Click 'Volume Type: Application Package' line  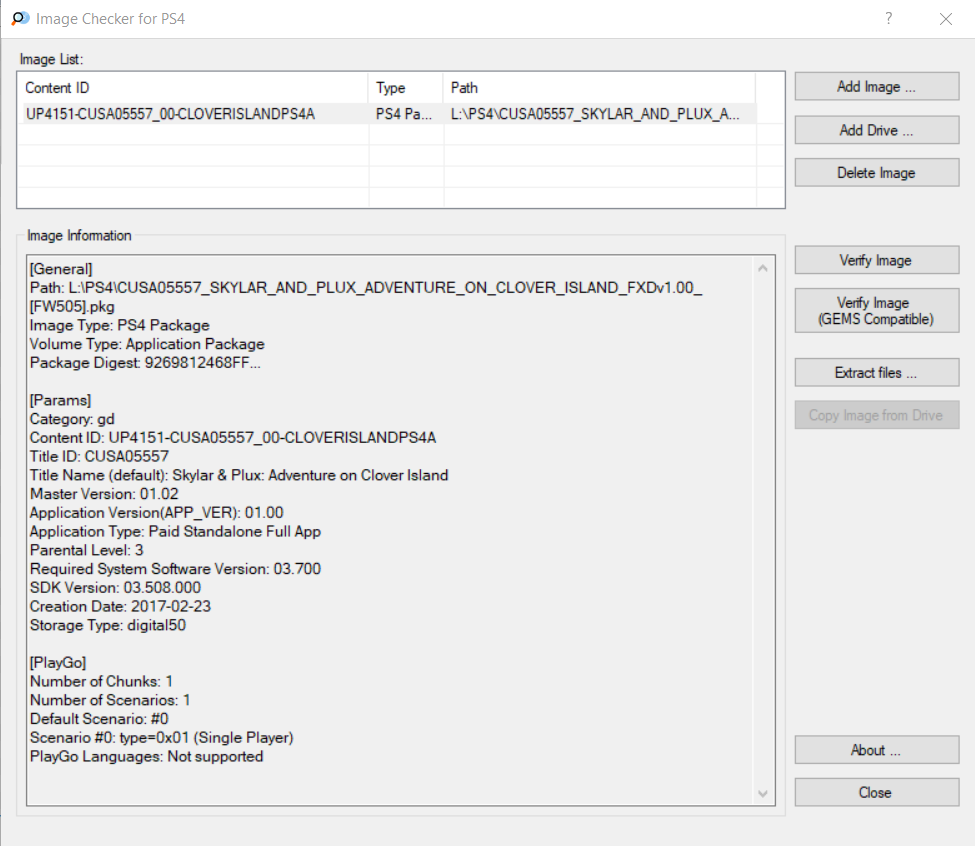147,344
